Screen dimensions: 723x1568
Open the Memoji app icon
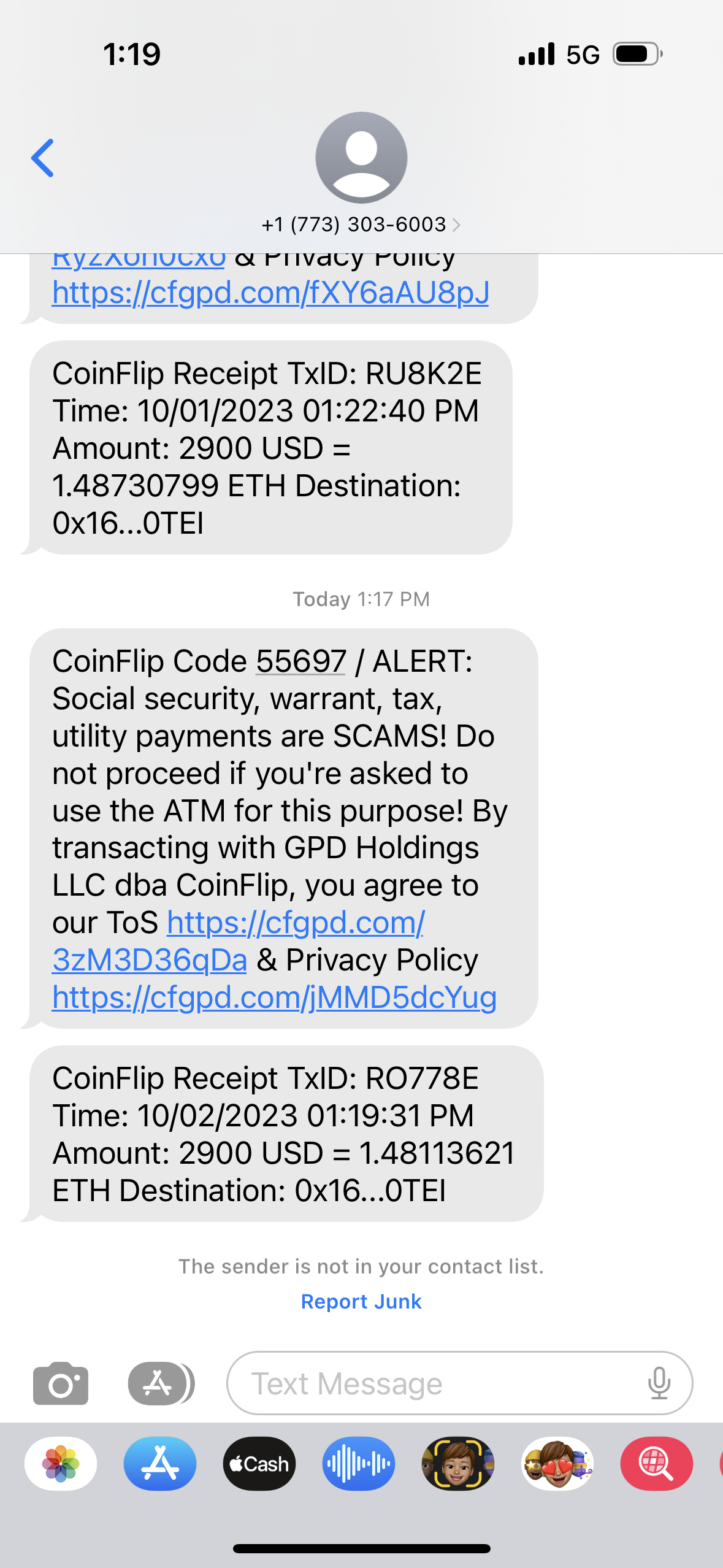tap(458, 1464)
